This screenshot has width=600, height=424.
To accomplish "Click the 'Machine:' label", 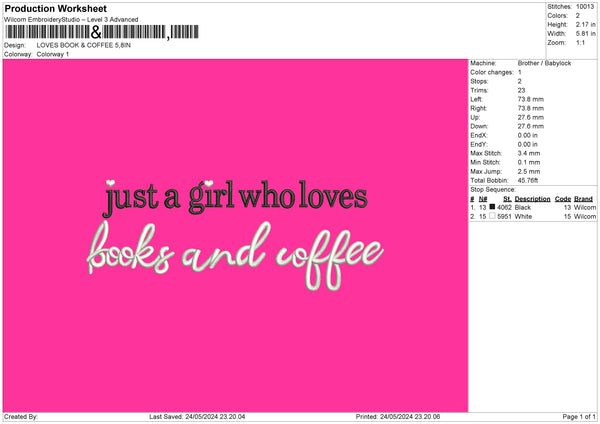I will [x=483, y=63].
